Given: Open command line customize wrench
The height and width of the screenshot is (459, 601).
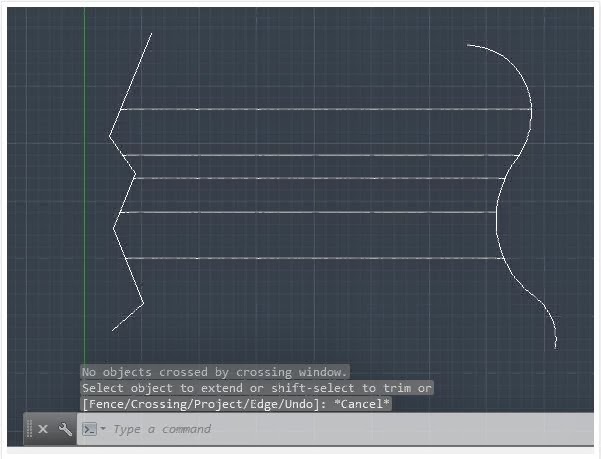Looking at the screenshot, I should [x=65, y=429].
